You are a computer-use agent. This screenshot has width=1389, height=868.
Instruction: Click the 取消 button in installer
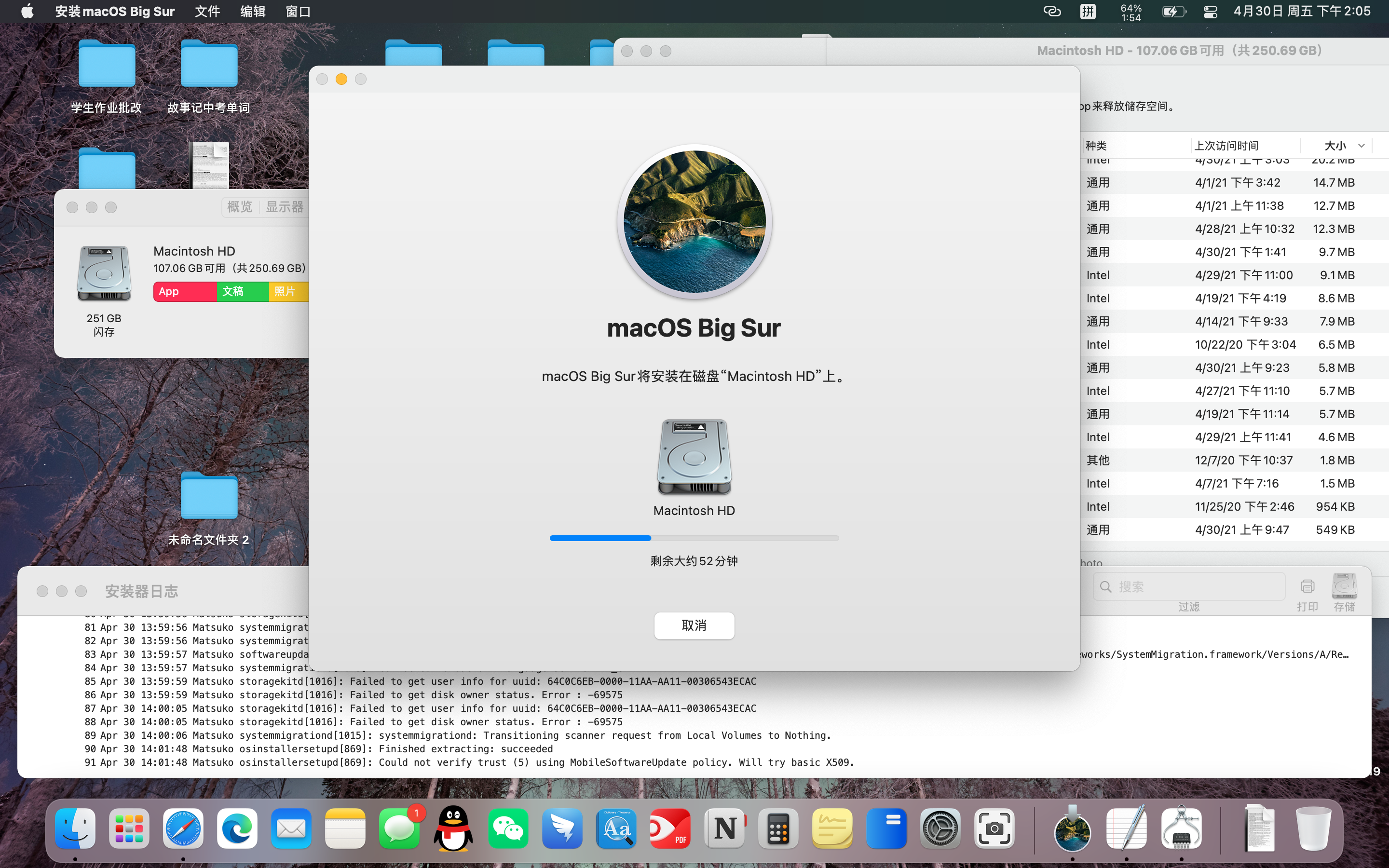694,625
